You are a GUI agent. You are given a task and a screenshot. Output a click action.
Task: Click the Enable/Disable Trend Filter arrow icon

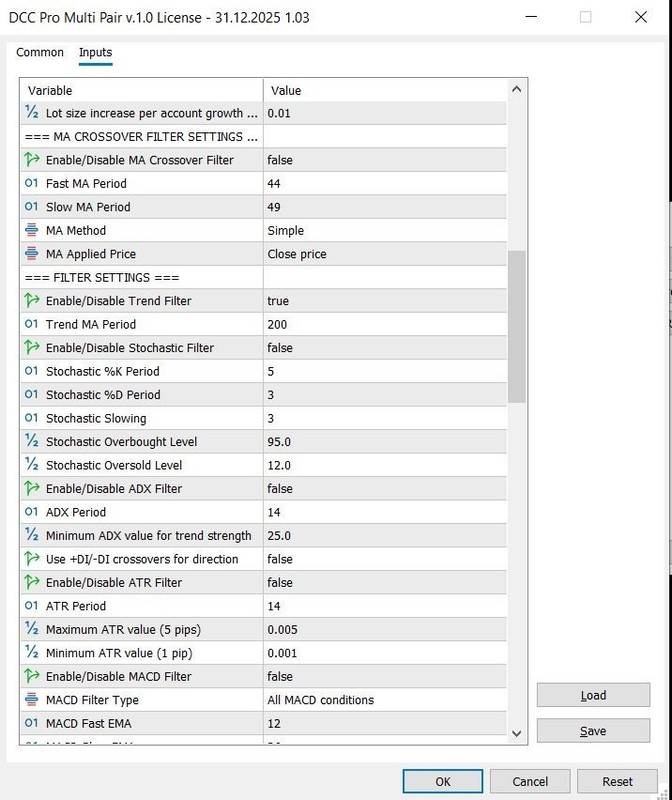(32, 301)
